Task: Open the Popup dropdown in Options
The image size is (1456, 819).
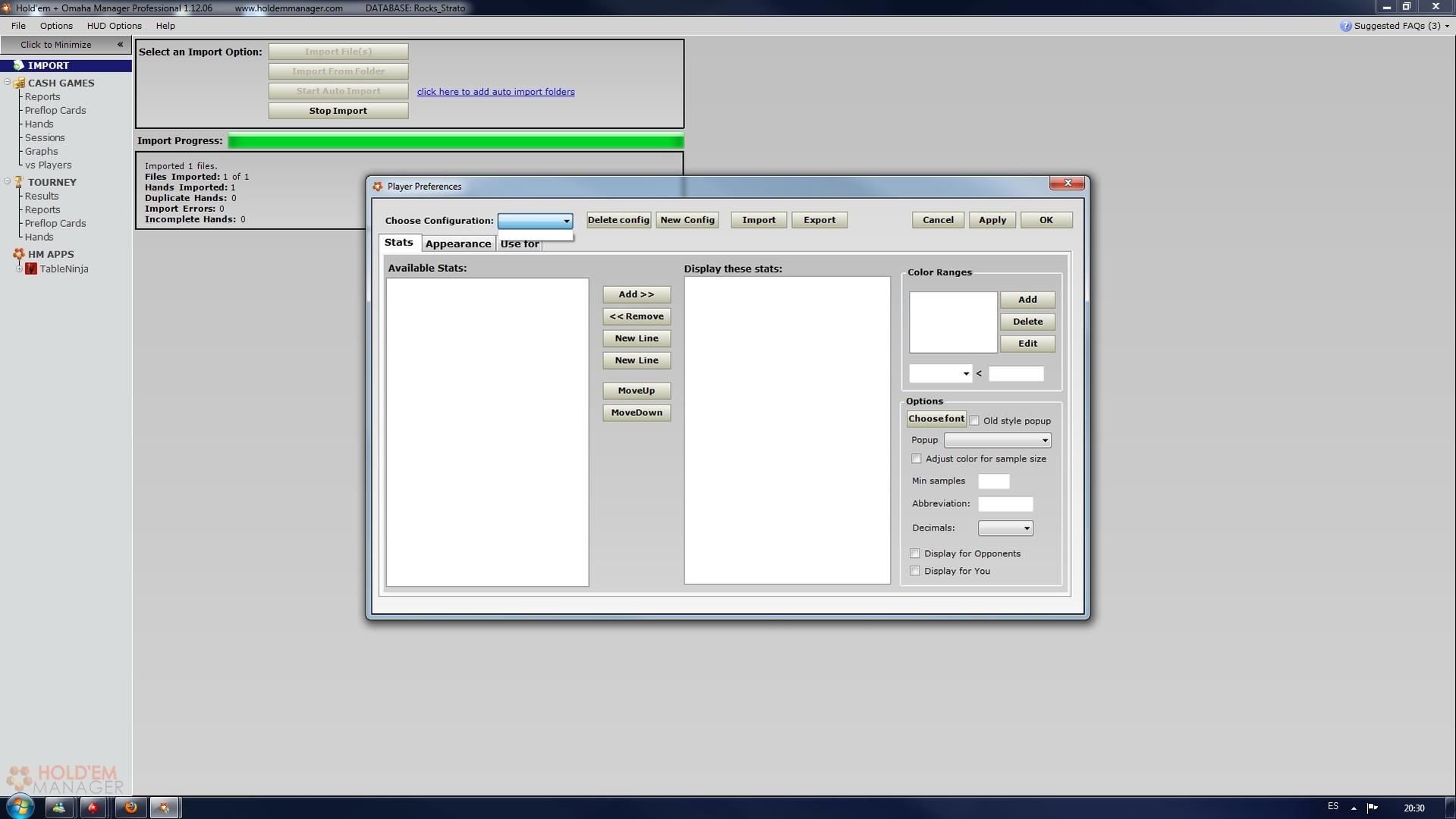Action: point(998,440)
